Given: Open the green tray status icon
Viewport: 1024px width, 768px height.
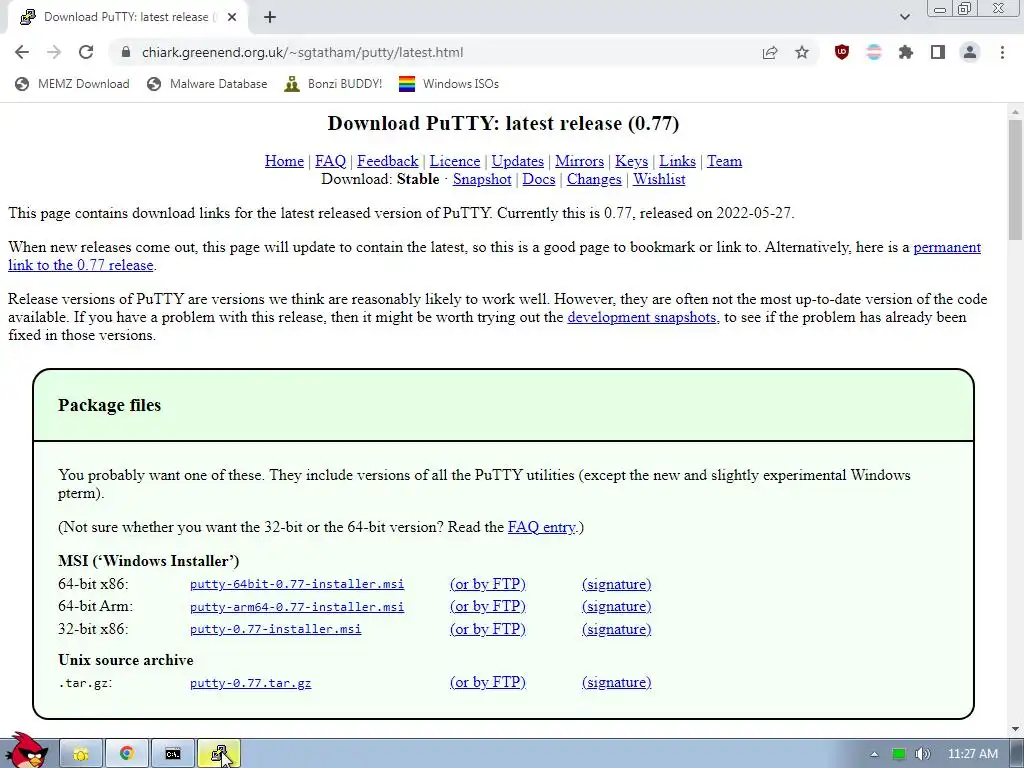Looking at the screenshot, I should click(x=899, y=754).
